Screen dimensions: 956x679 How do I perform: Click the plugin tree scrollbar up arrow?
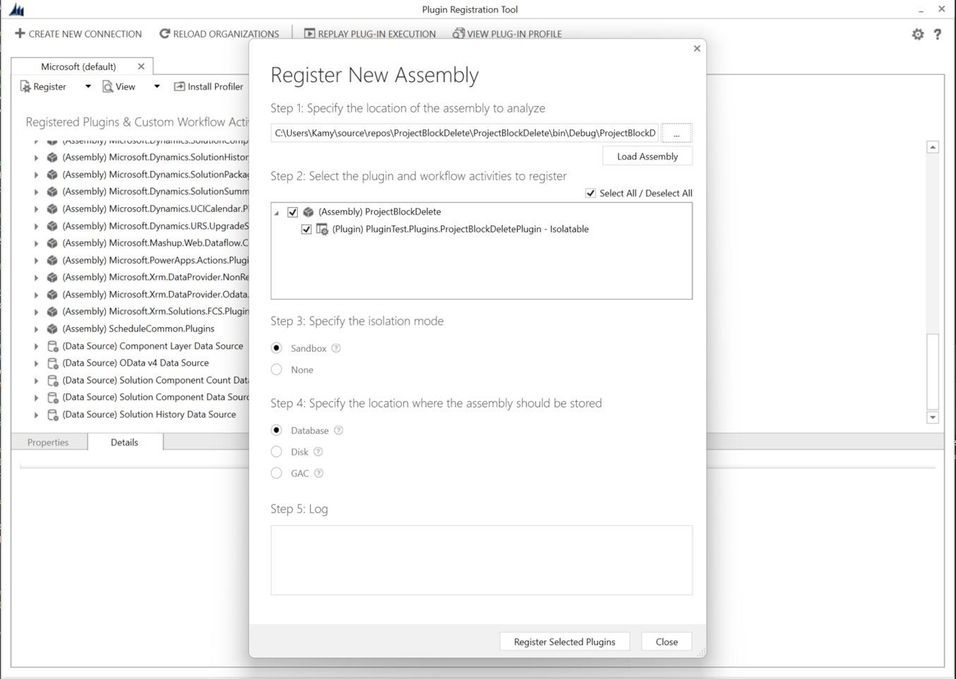coord(932,147)
